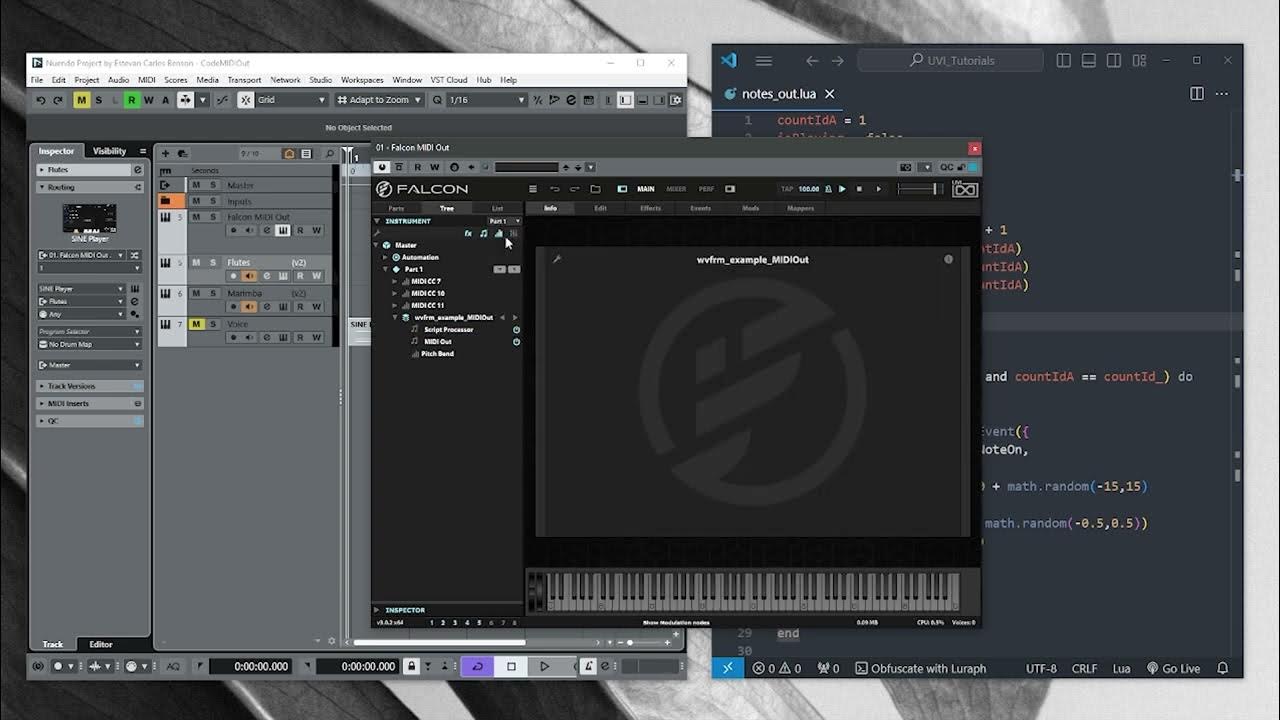Collapse the wvfrm_example_MIDIOut tree node

coord(397,316)
